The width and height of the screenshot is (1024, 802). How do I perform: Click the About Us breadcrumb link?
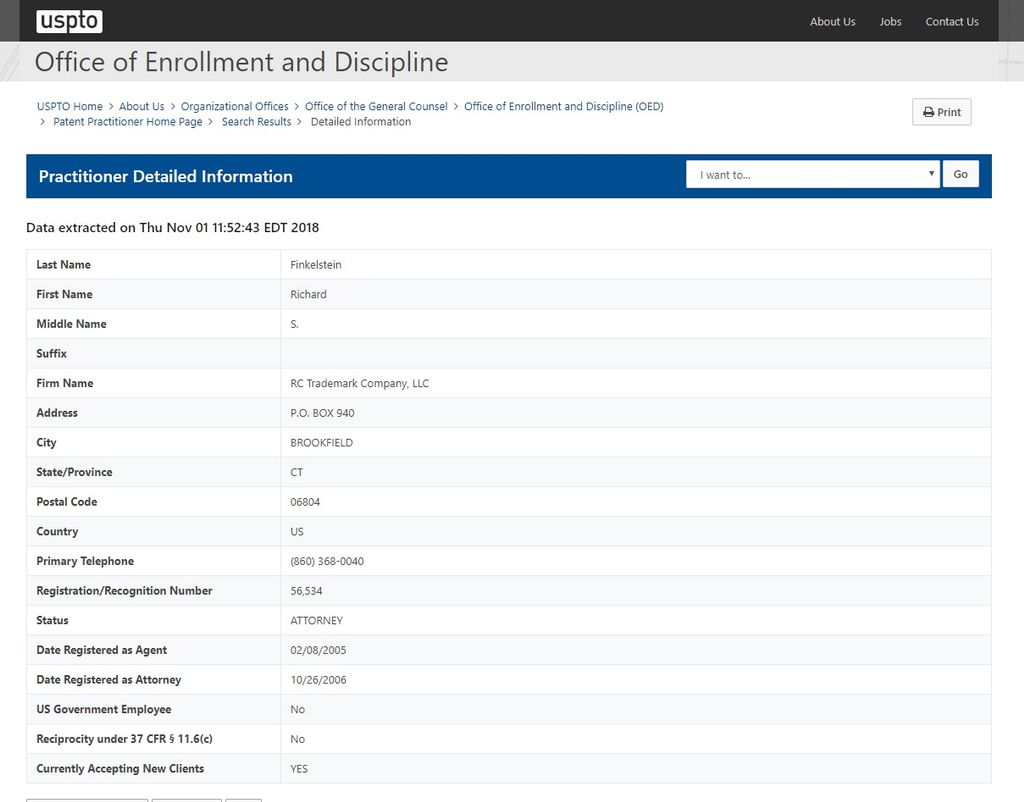[141, 107]
